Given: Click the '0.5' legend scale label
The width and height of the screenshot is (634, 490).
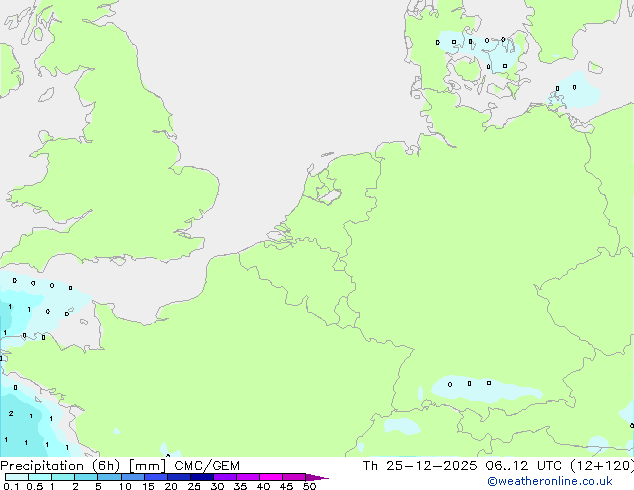Looking at the screenshot, I should (34, 486).
